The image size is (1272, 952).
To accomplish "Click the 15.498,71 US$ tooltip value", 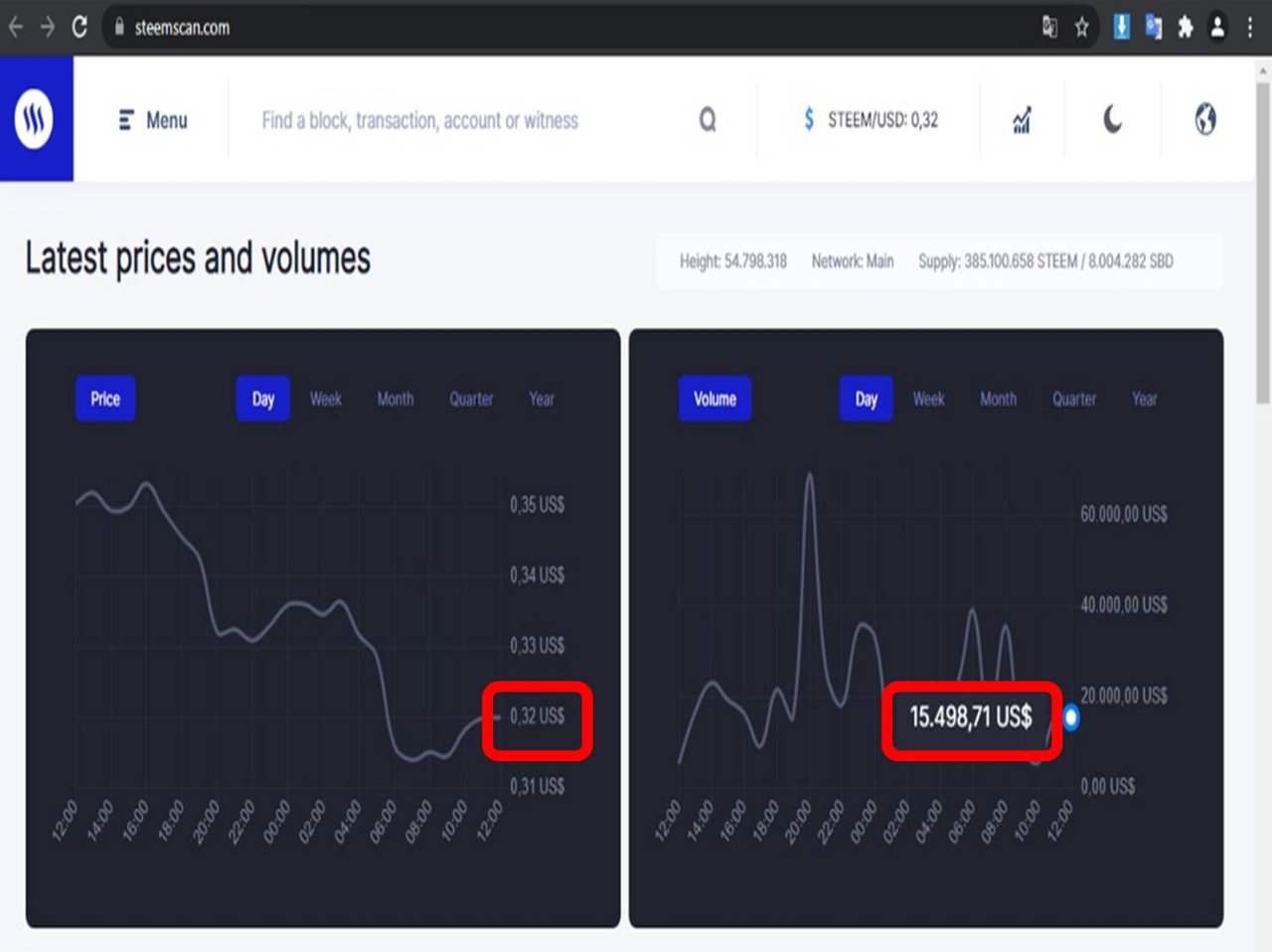I will point(971,716).
